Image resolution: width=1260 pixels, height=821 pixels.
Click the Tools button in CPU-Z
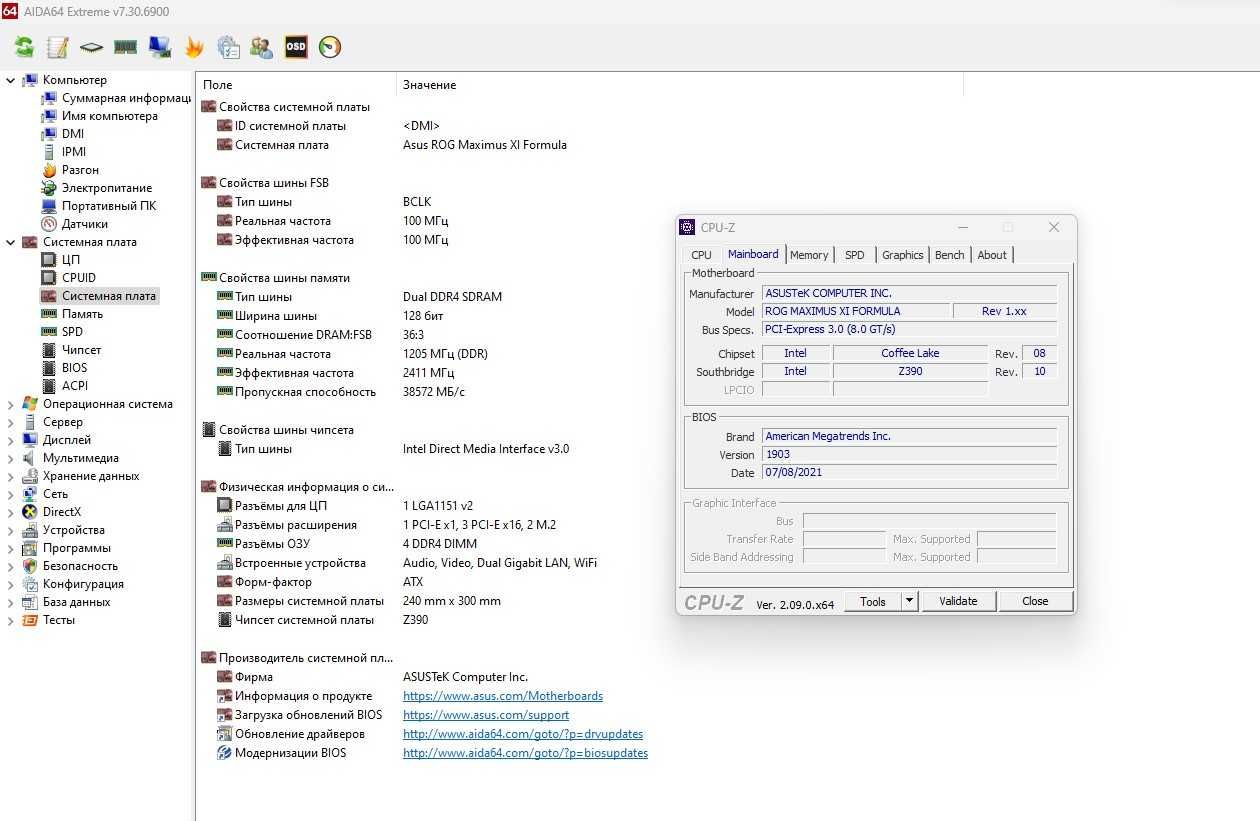pyautogui.click(x=873, y=601)
